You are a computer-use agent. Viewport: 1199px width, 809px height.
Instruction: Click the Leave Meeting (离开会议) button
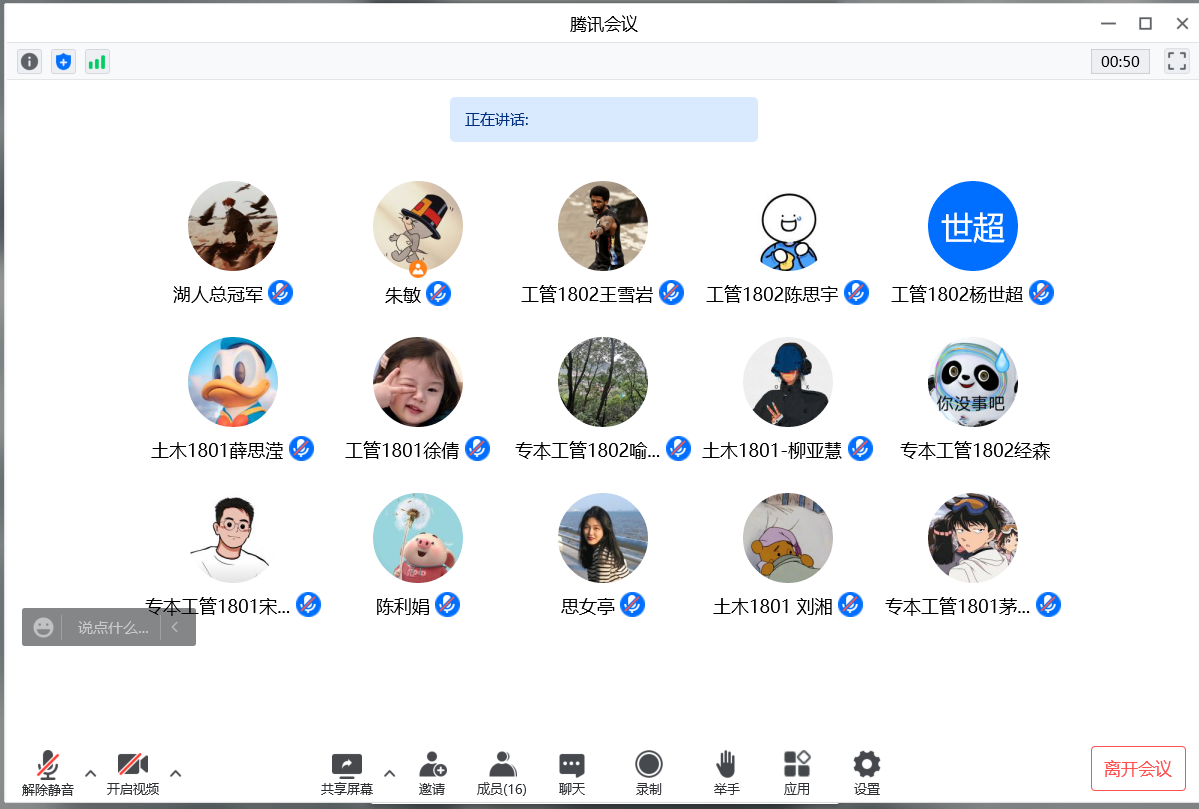[1138, 769]
